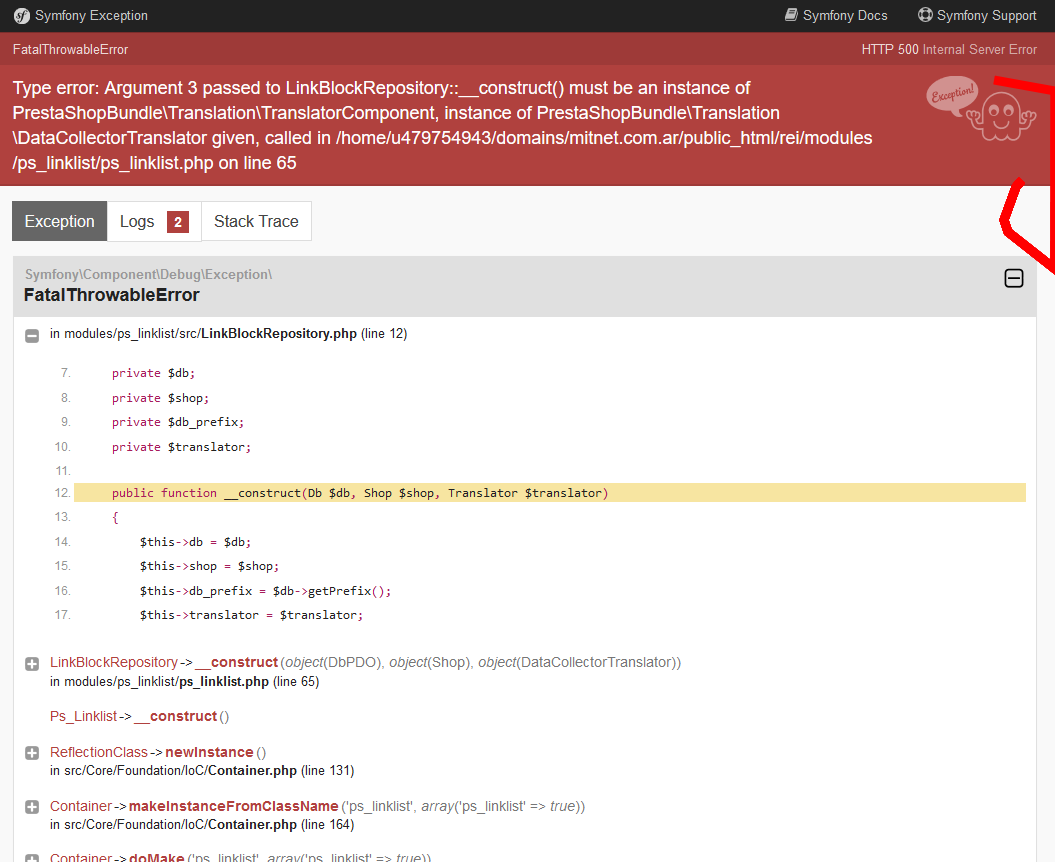Image resolution: width=1055 pixels, height=862 pixels.
Task: Click the Symfony Support lifebuoy icon
Action: [x=925, y=15]
